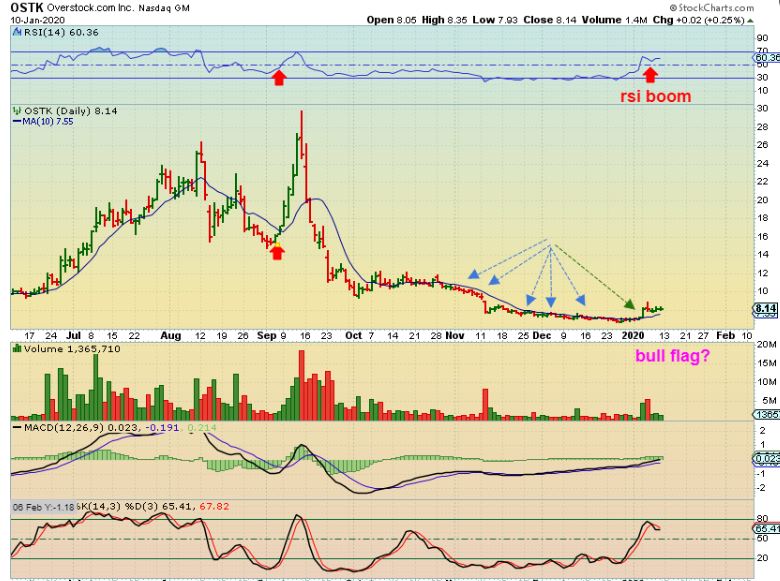Select the Overstock.com Inc. company name
Image resolution: width=780 pixels, height=581 pixels.
pos(91,8)
